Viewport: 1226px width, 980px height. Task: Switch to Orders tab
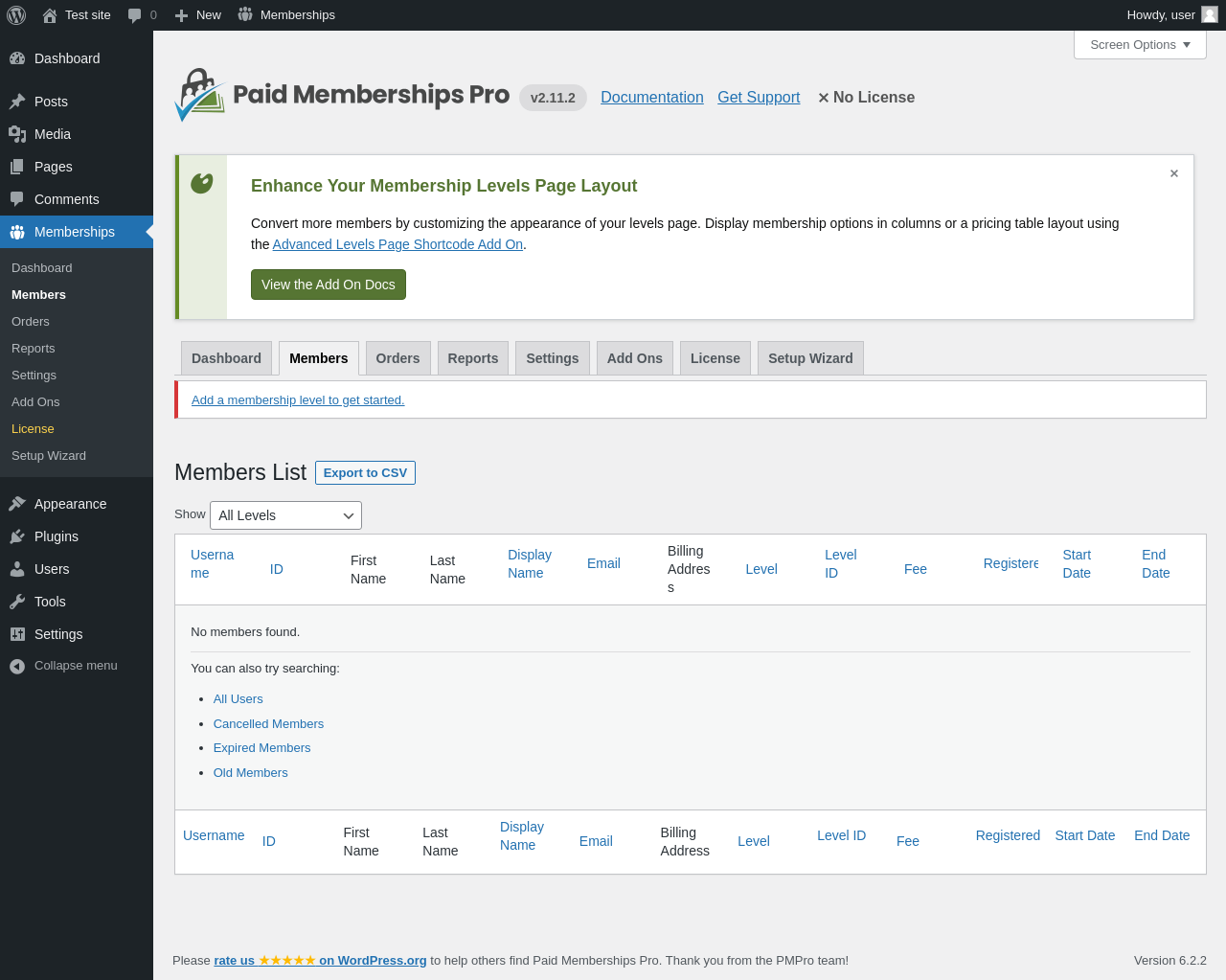397,358
